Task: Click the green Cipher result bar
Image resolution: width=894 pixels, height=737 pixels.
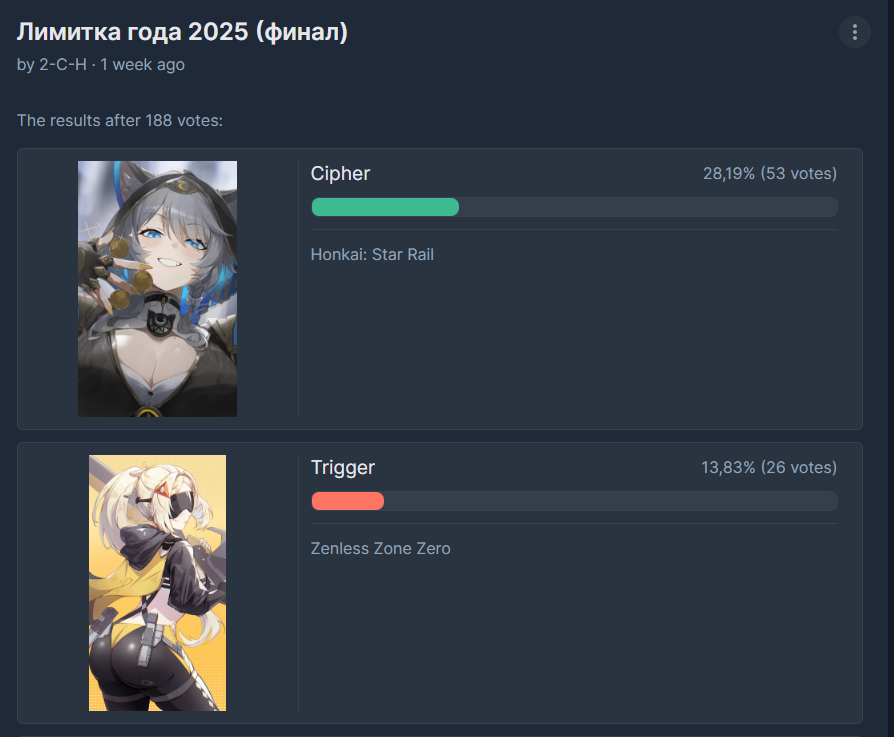Action: pos(385,207)
